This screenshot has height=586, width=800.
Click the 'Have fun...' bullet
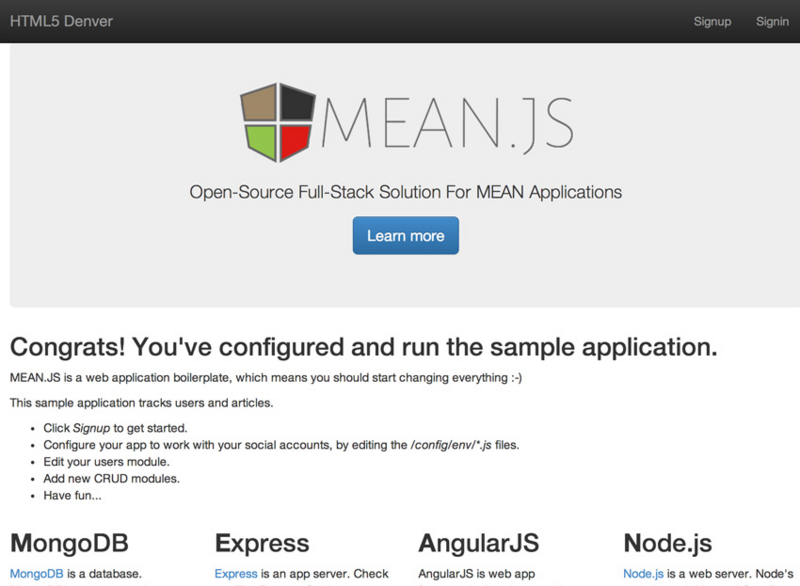[x=72, y=495]
